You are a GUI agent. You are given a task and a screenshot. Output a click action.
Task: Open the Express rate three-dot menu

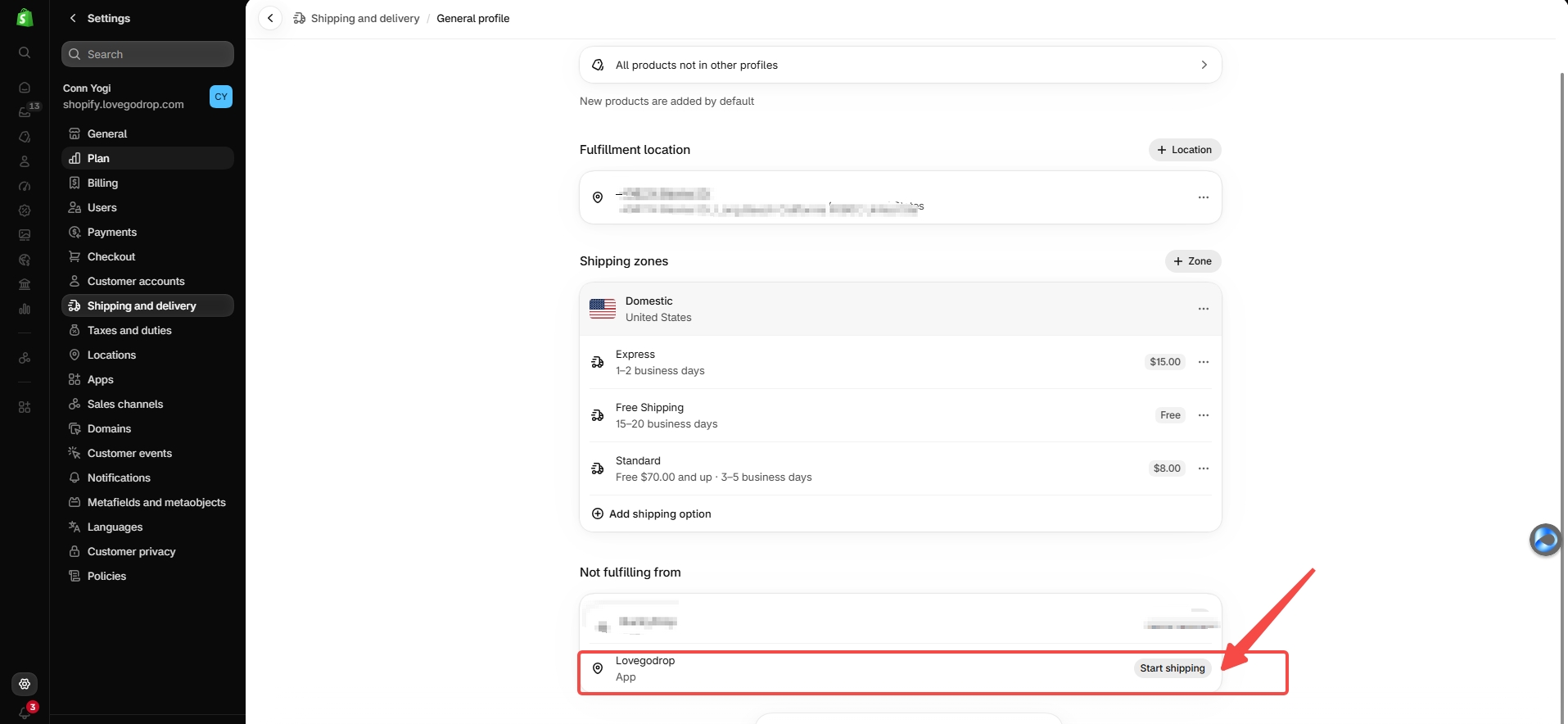[x=1204, y=362]
